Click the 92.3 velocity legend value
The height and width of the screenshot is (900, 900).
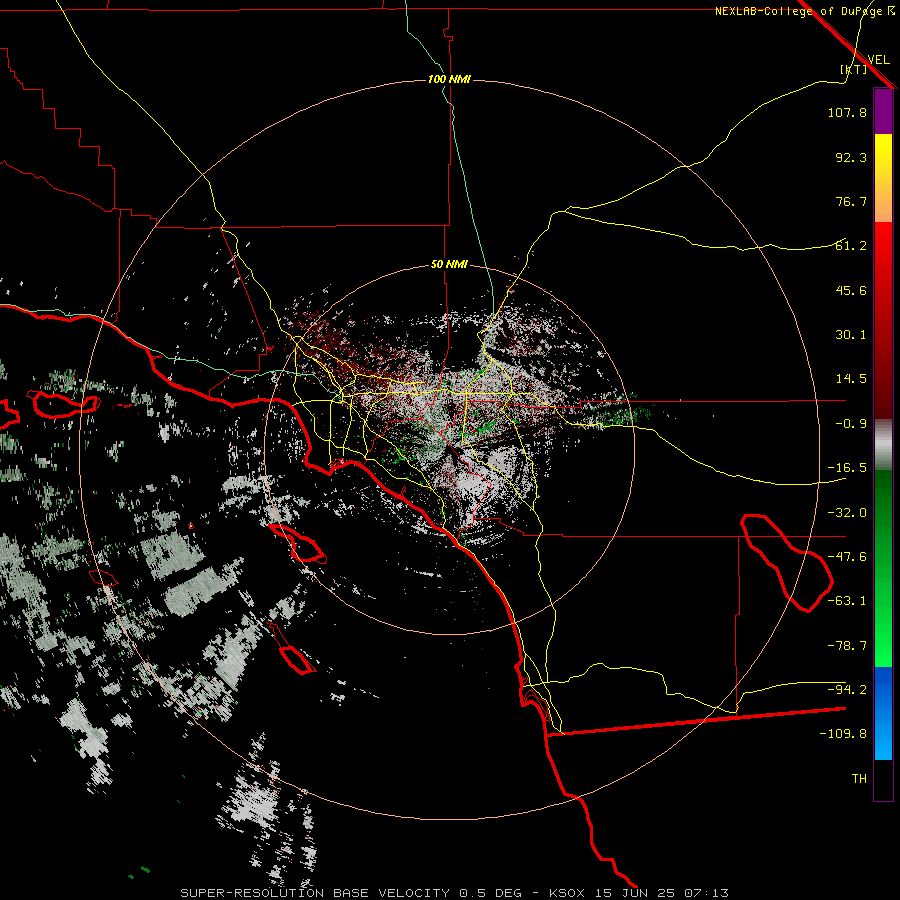click(851, 157)
